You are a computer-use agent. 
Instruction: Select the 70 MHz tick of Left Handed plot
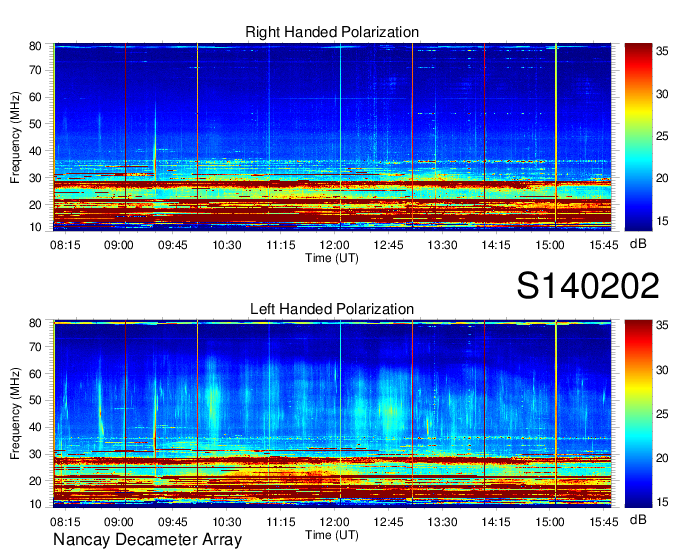click(35, 347)
